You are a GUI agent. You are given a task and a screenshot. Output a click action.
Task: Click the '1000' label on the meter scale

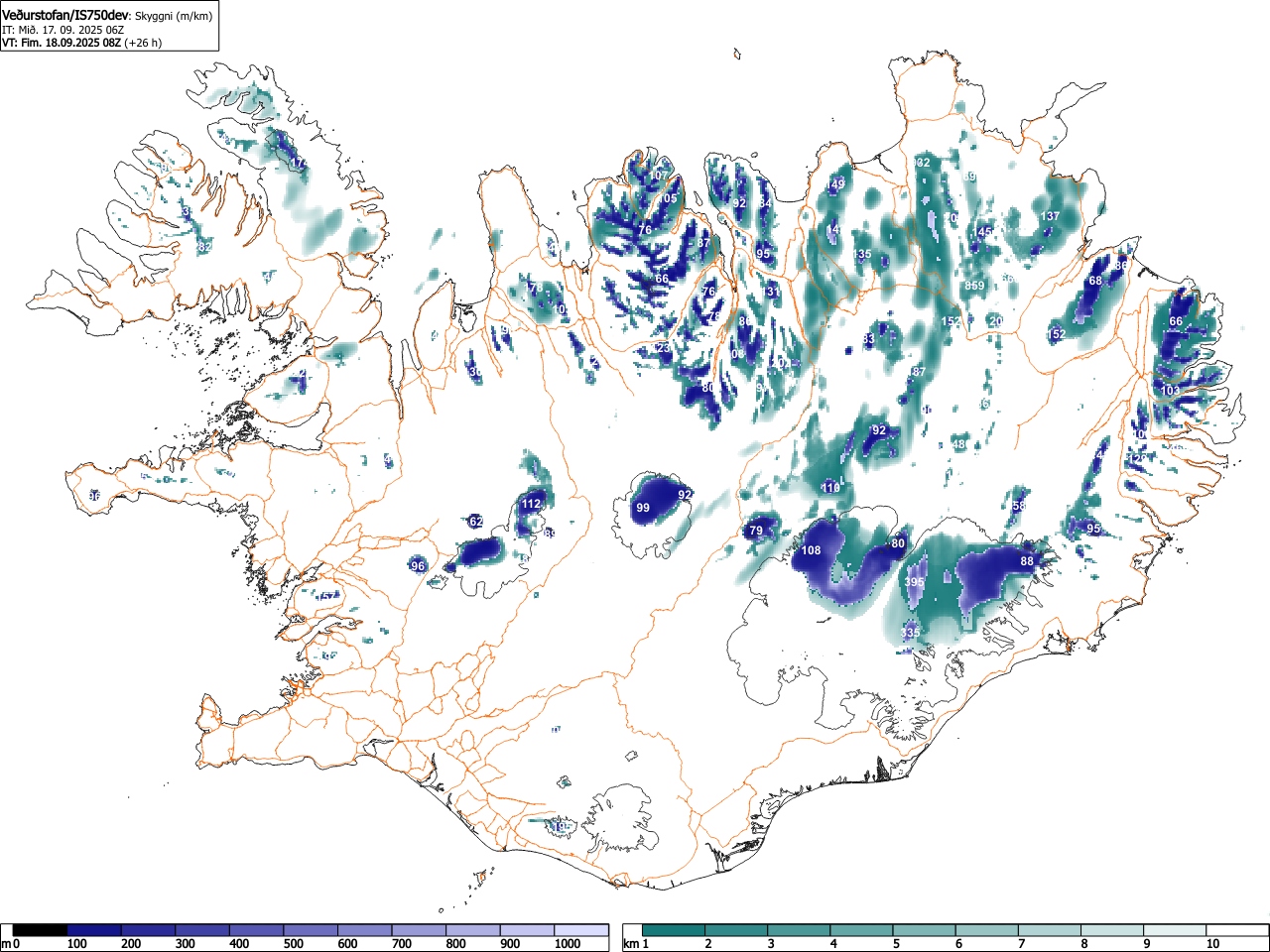(x=568, y=944)
